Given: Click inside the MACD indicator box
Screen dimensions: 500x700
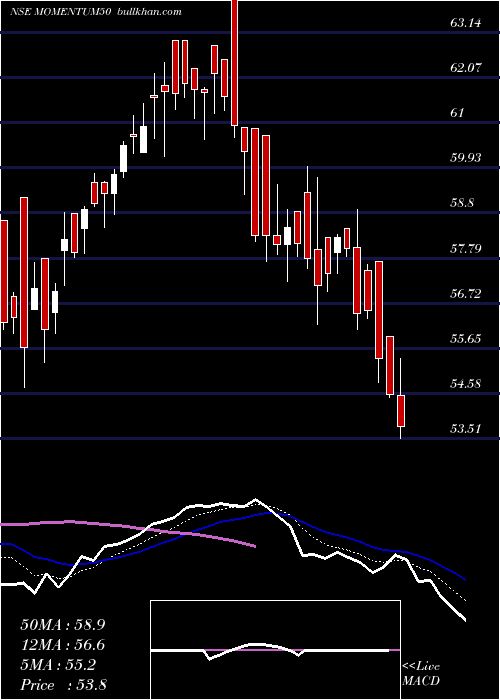Looking at the screenshot, I should (275, 650).
